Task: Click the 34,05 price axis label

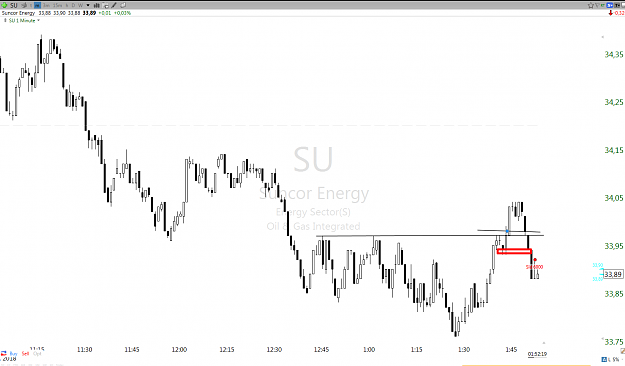Action: coord(614,198)
